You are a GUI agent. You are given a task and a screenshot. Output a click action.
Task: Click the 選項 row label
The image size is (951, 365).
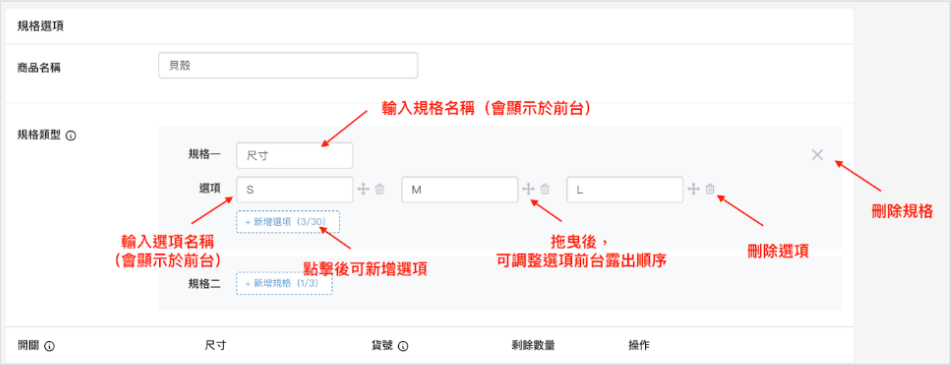click(x=209, y=189)
